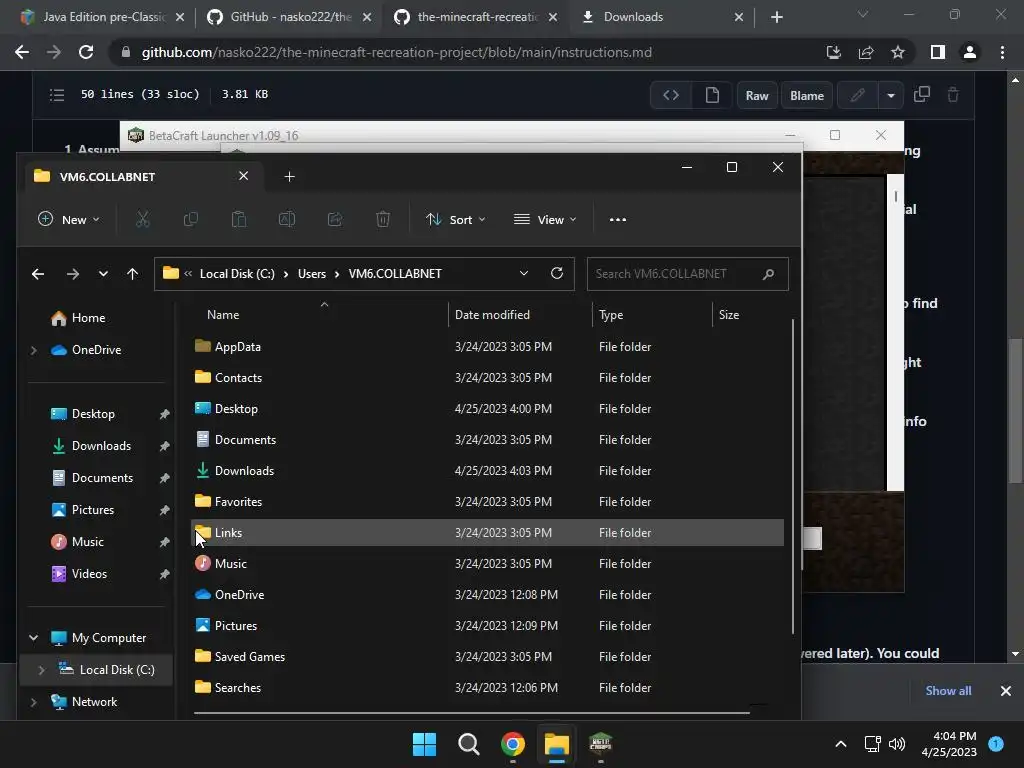Image resolution: width=1024 pixels, height=768 pixels.
Task: Click the Blame button on GitHub
Action: tap(807, 95)
